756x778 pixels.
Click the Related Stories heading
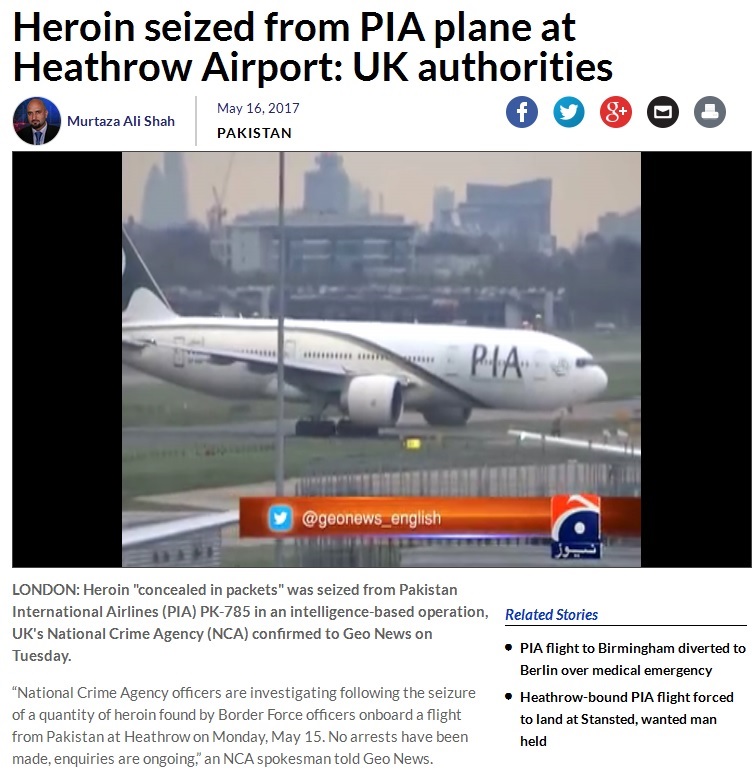click(x=551, y=615)
